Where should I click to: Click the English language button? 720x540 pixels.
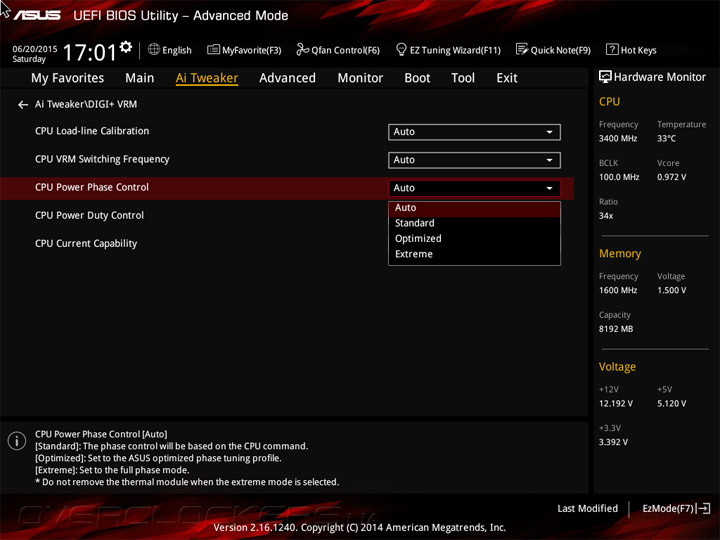(177, 50)
